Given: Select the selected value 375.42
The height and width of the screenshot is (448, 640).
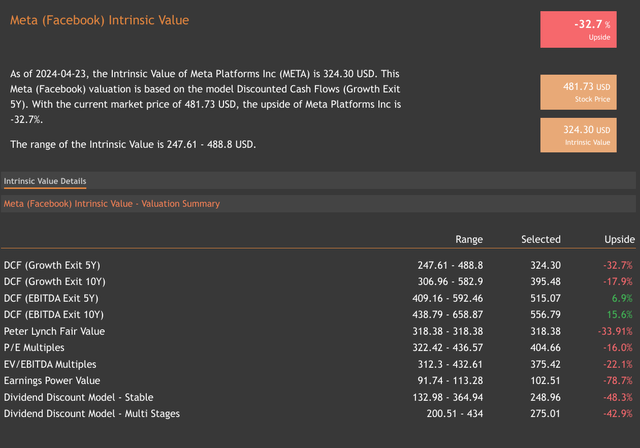Looking at the screenshot, I should click(546, 364).
